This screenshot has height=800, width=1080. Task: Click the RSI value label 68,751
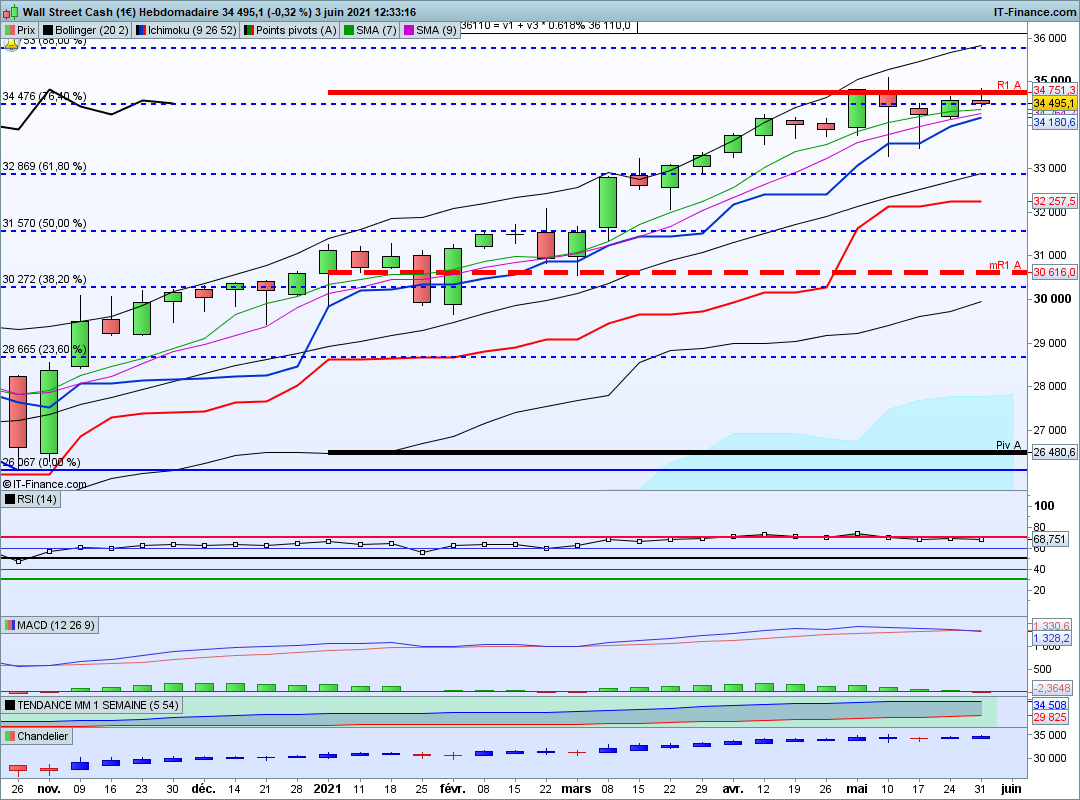point(1050,539)
